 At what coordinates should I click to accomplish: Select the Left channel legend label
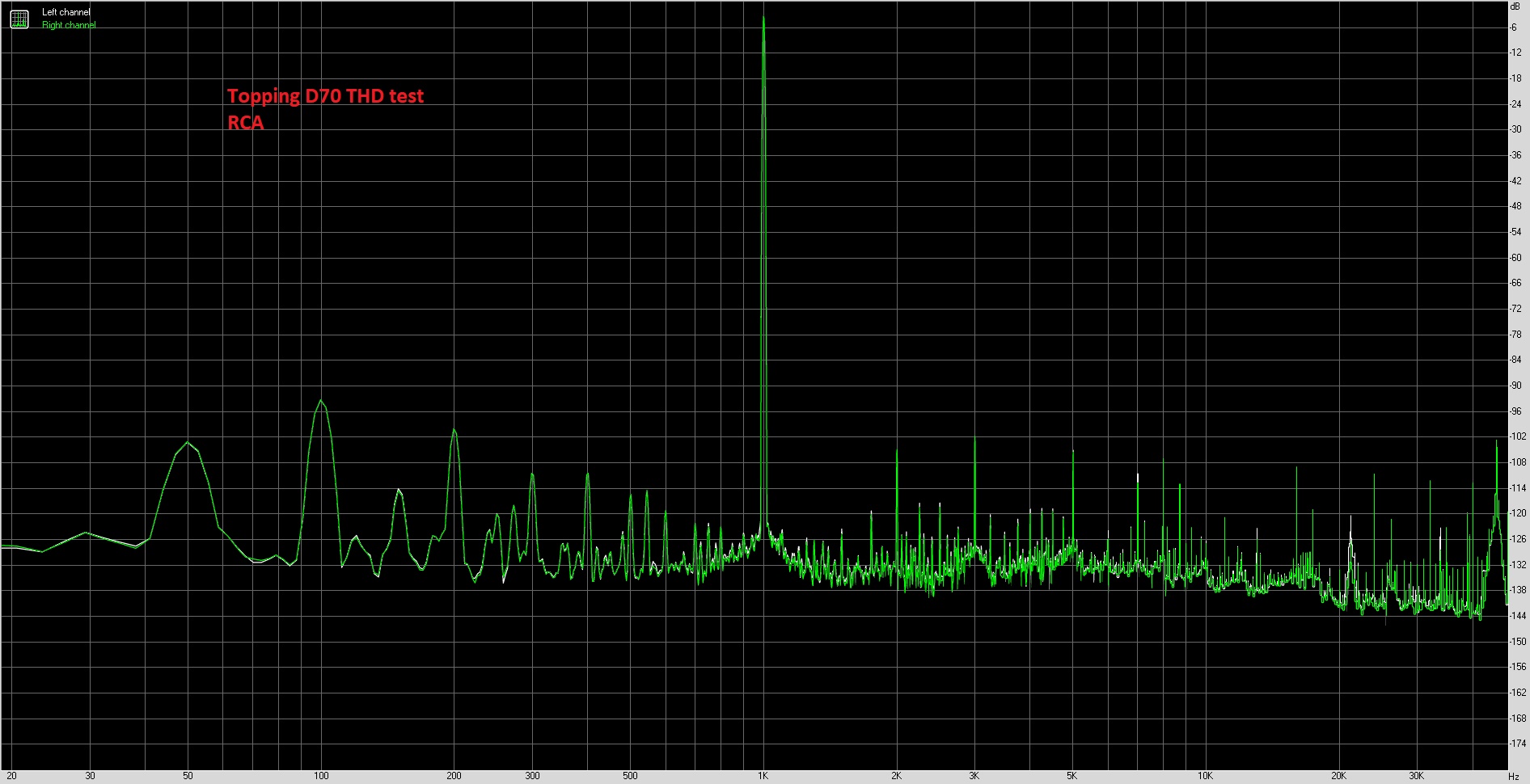tap(66, 12)
